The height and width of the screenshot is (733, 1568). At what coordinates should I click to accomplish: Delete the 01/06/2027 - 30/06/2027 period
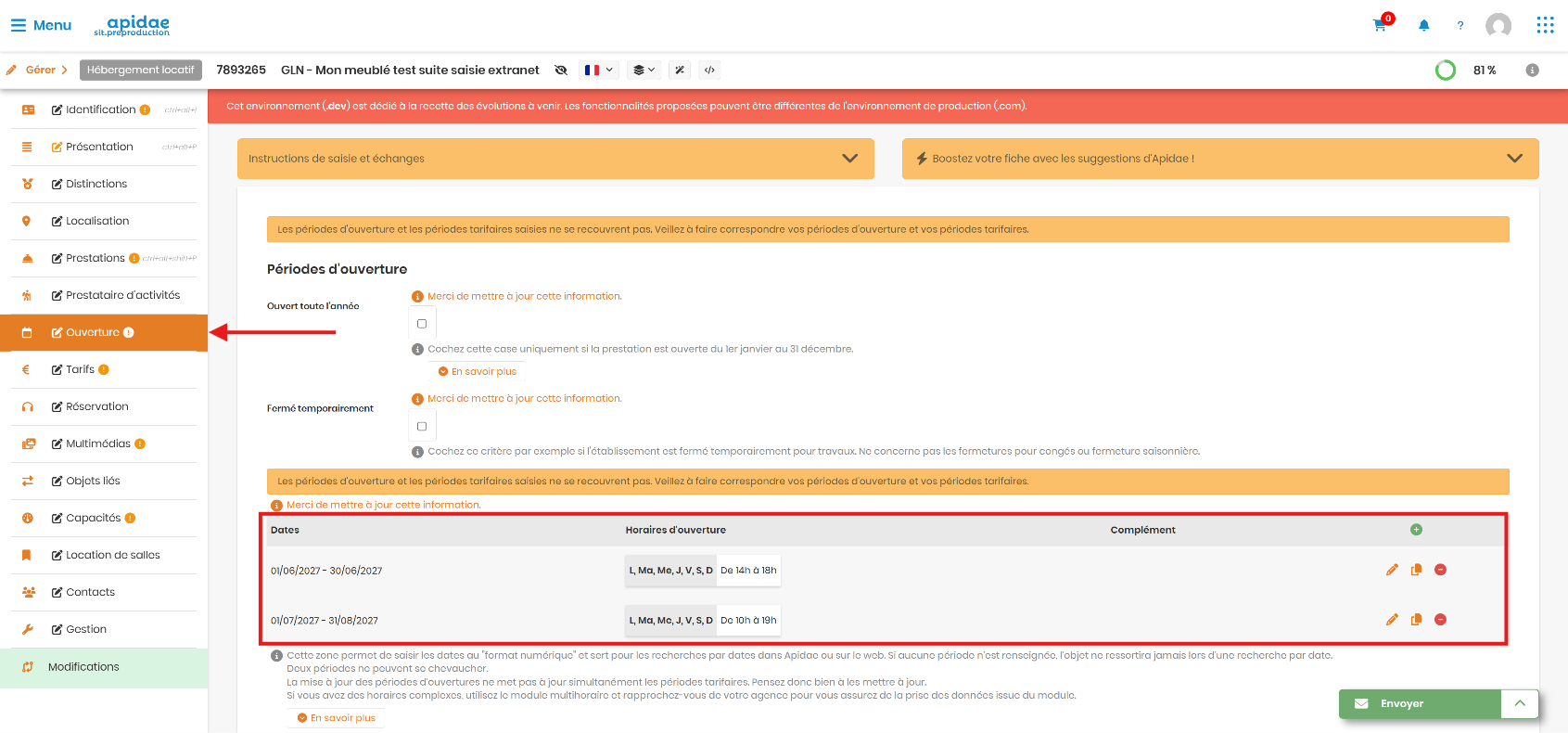(x=1441, y=570)
